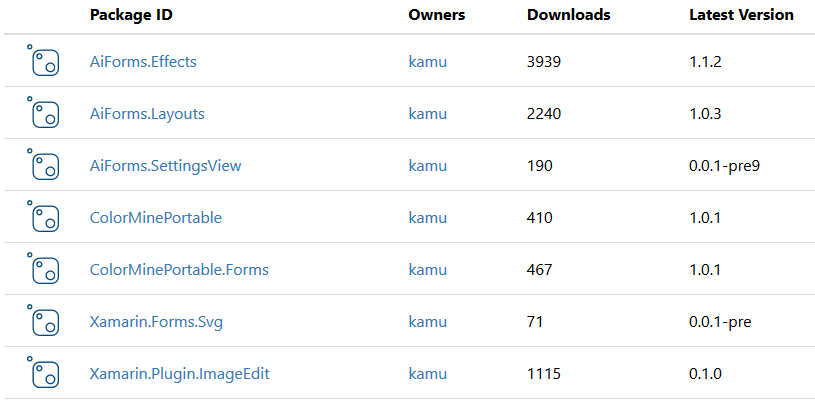The width and height of the screenshot is (815, 404).
Task: Click the ColorMinePortable package icon
Action: (x=43, y=216)
